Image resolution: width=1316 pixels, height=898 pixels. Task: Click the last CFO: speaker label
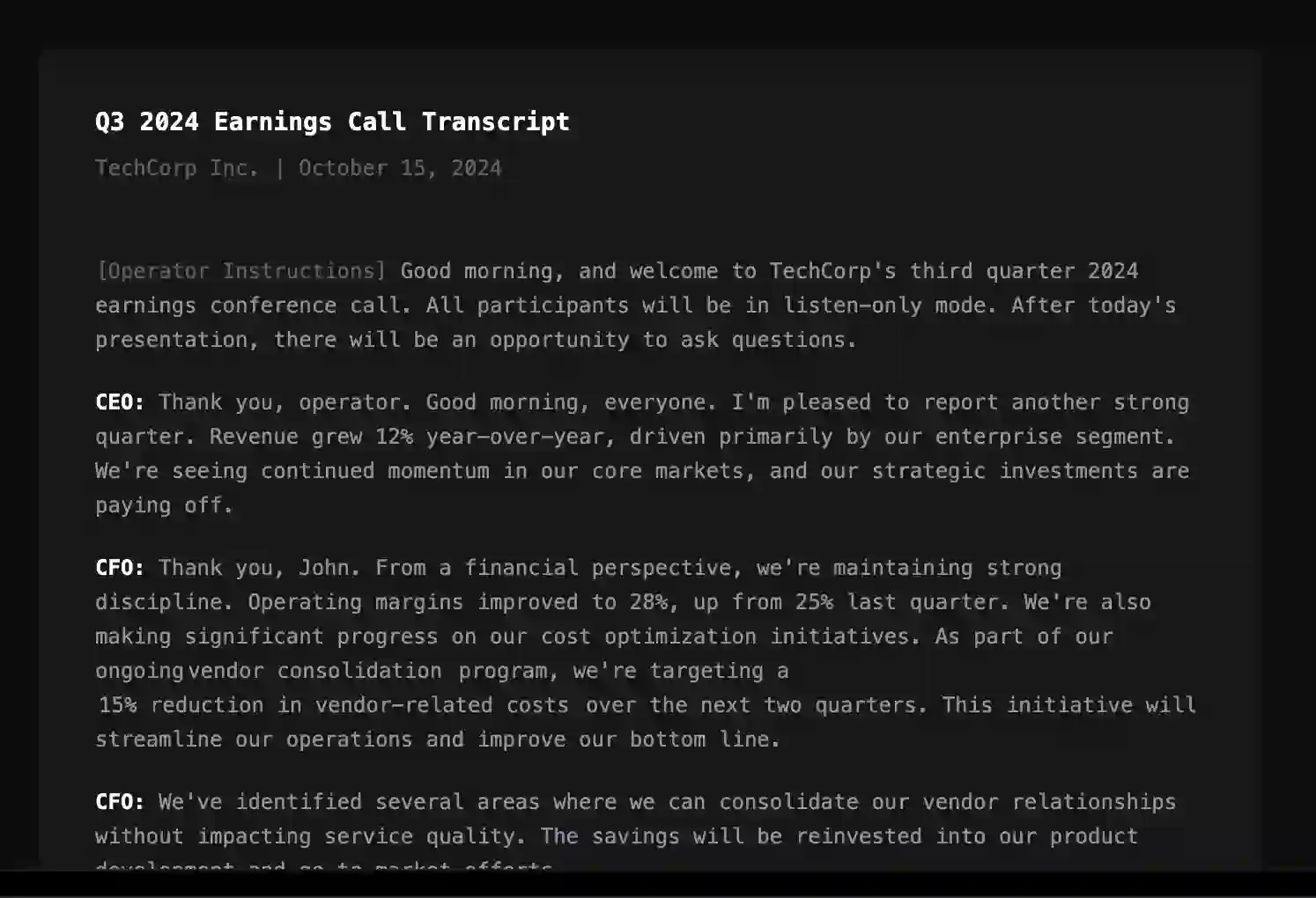click(x=120, y=802)
